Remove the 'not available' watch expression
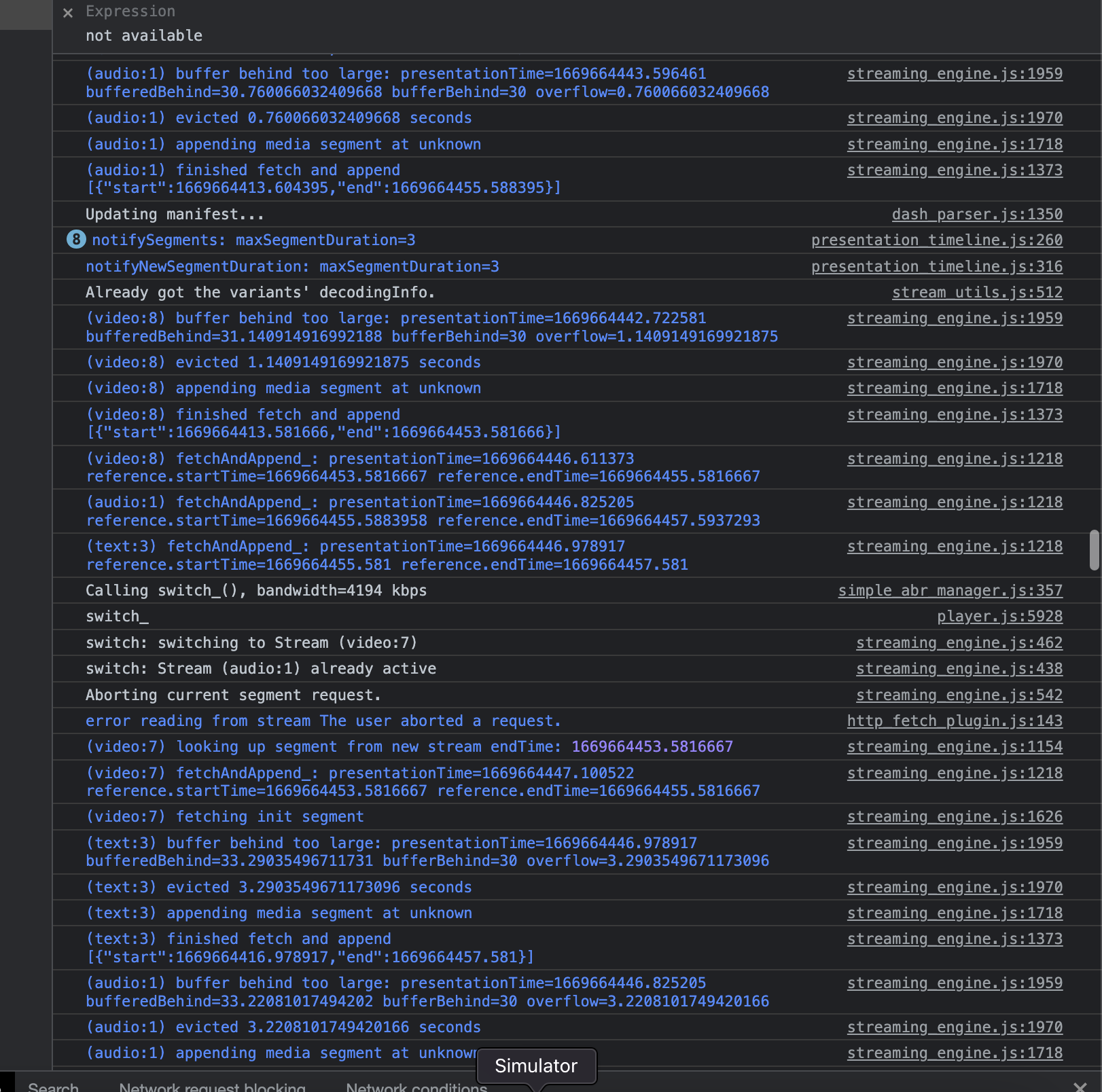This screenshot has height=1092, width=1102. pos(67,13)
